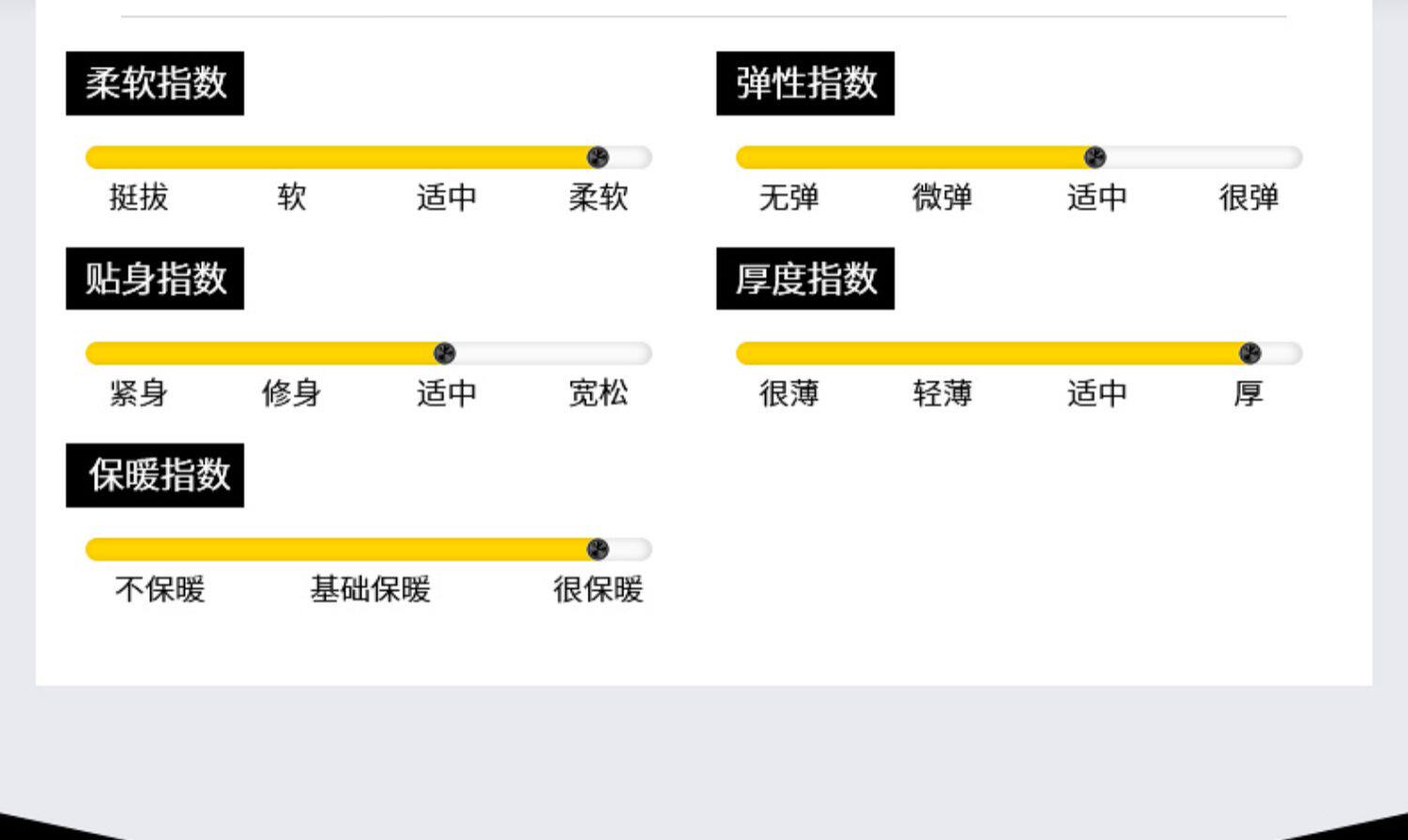Click the 厚度指数 slider knob
This screenshot has width=1408, height=840.
[1249, 354]
